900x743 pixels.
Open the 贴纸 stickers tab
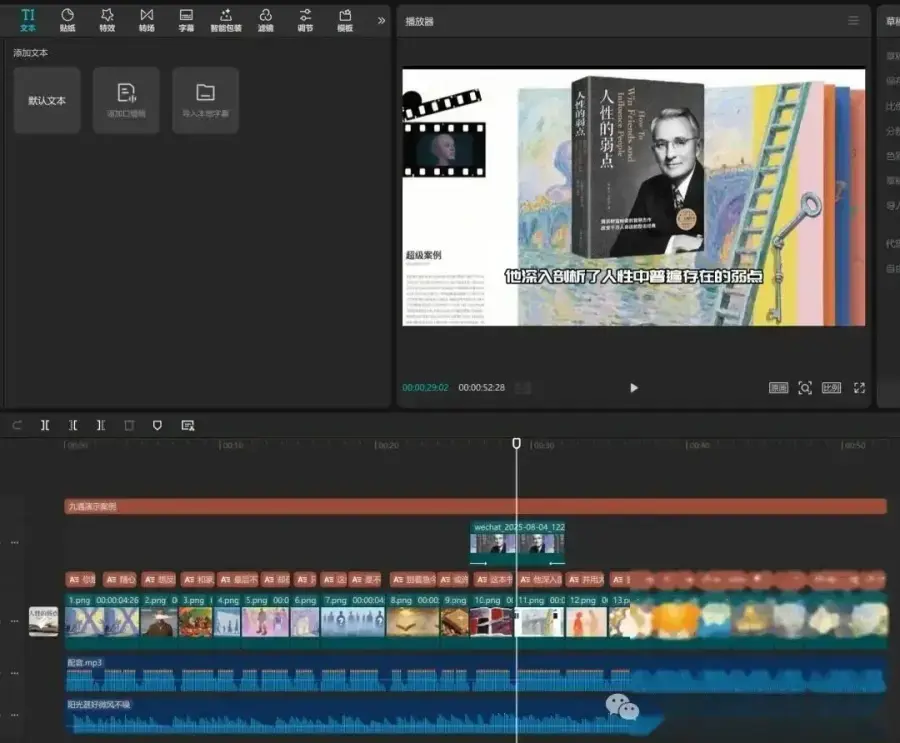[x=67, y=20]
